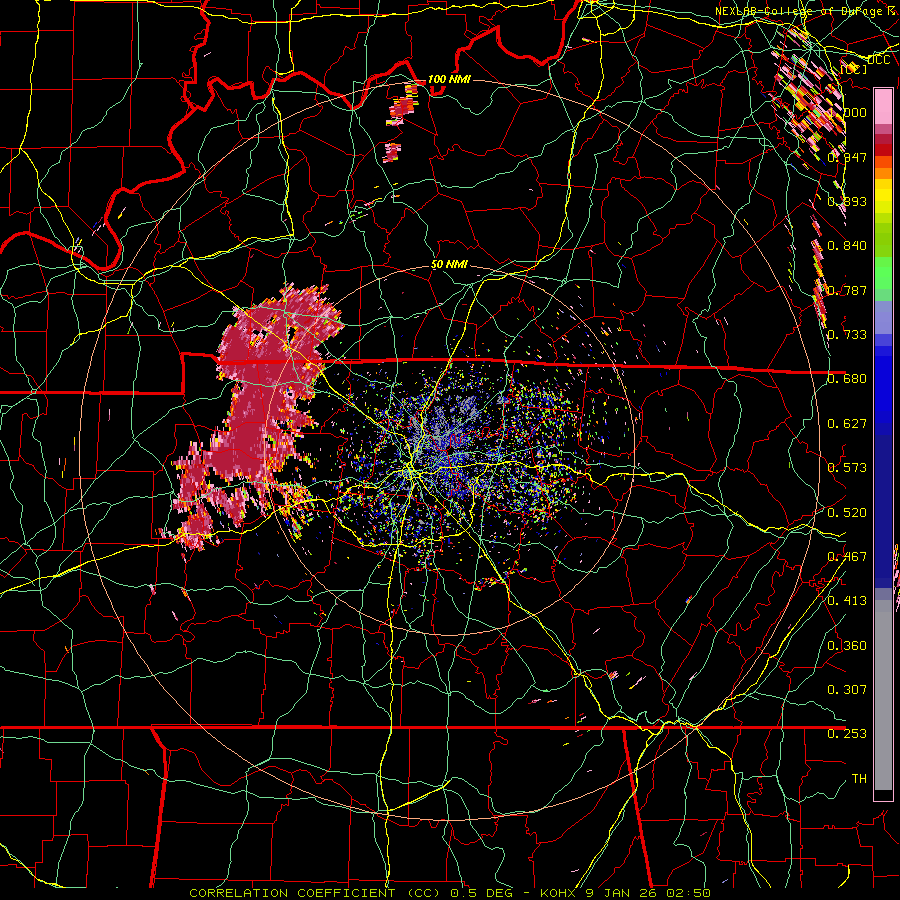The width and height of the screenshot is (900, 900).
Task: Click the 0.893 legend value
Action: point(847,201)
